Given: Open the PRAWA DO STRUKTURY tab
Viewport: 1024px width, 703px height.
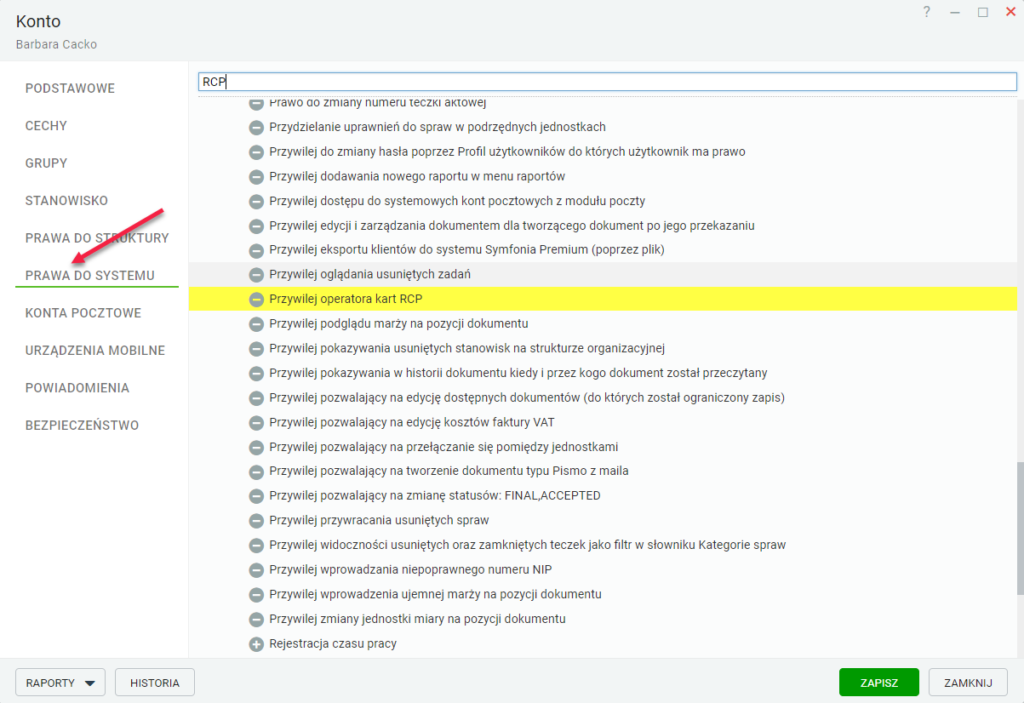Looking at the screenshot, I should pos(97,238).
